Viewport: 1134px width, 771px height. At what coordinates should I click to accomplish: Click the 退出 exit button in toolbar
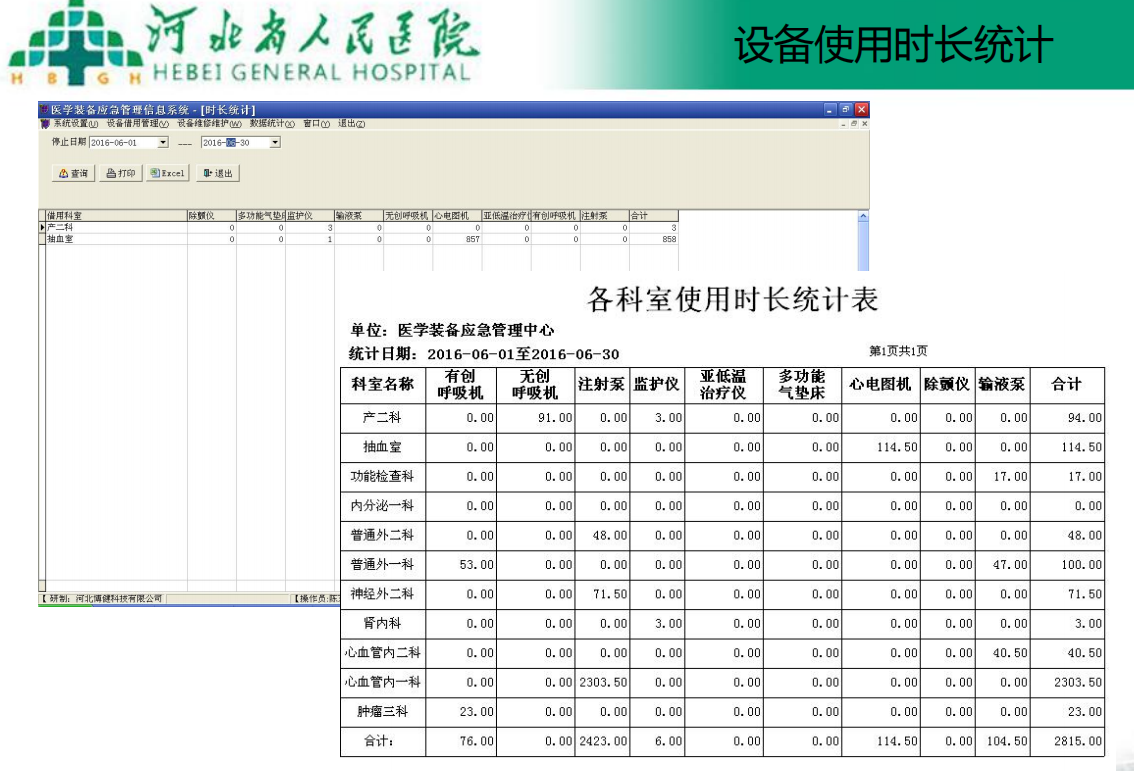click(x=217, y=173)
